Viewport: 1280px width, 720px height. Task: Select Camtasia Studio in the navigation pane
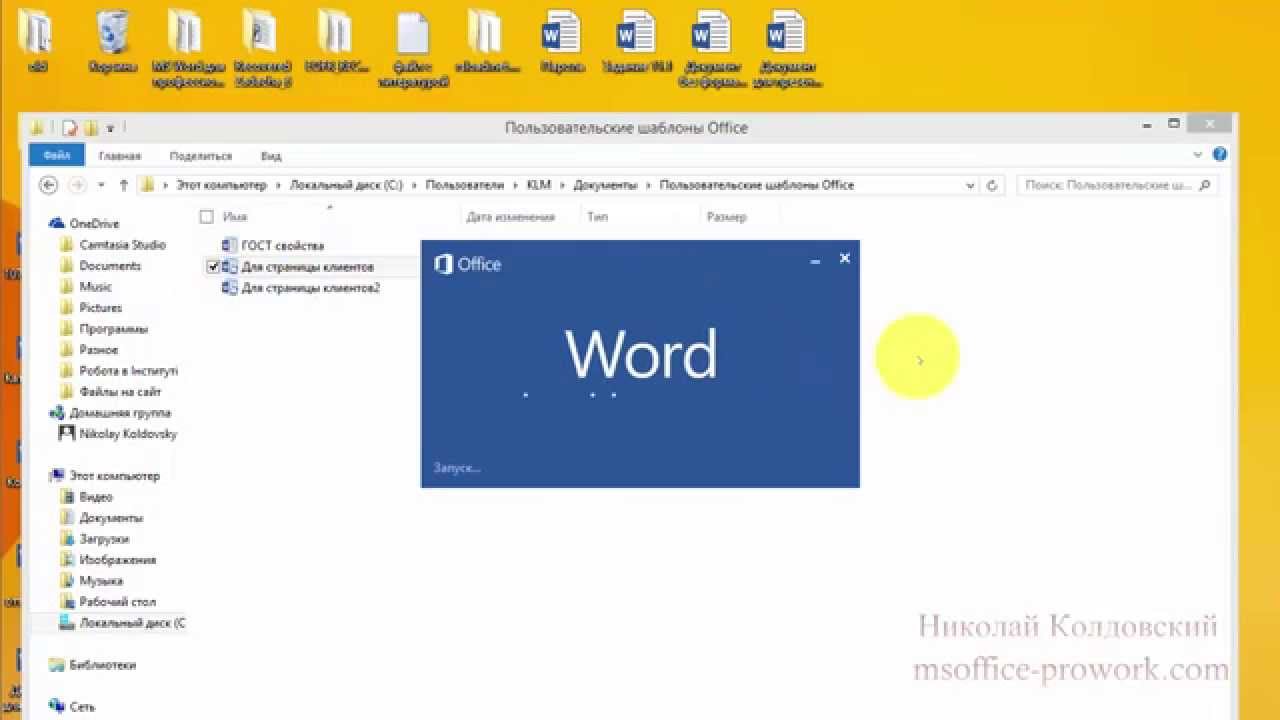coord(122,245)
